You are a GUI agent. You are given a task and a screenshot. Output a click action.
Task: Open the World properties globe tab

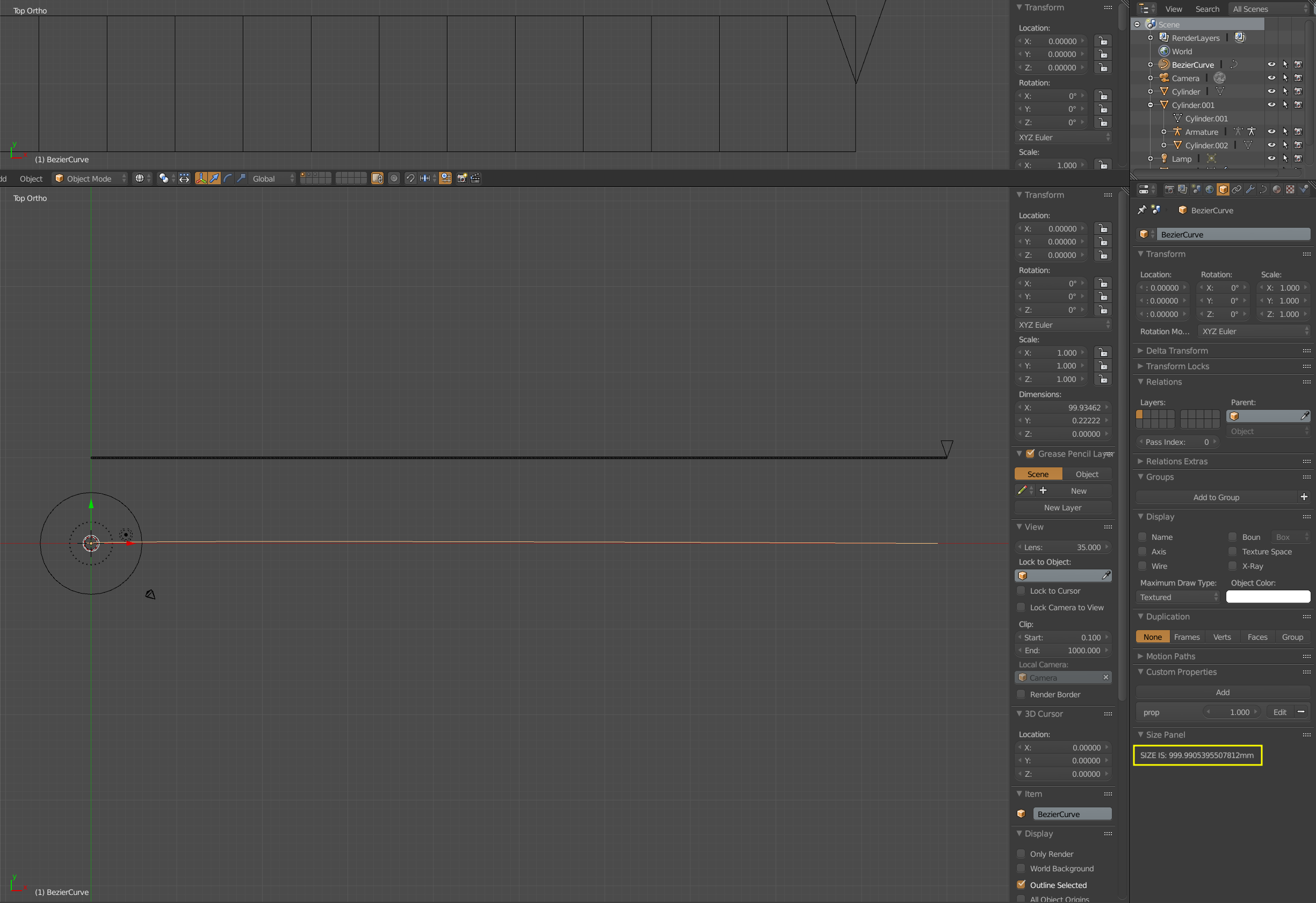1210,190
